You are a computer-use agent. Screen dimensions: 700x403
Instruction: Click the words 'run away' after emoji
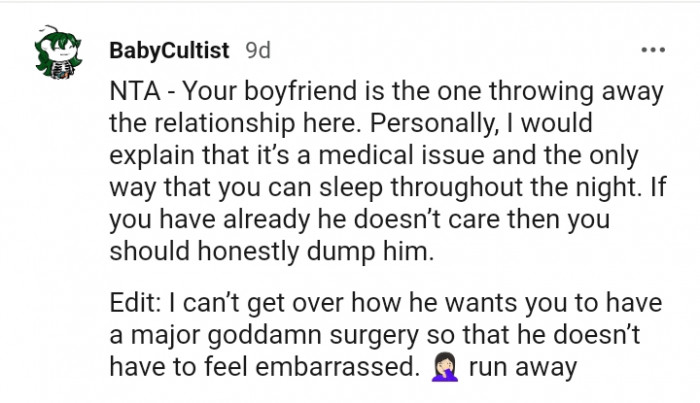pyautogui.click(x=523, y=368)
